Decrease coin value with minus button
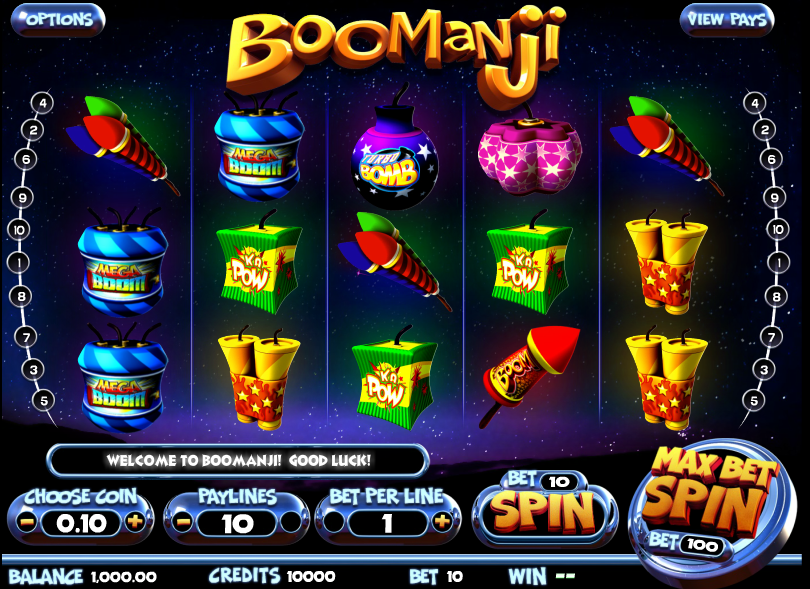 click(27, 522)
